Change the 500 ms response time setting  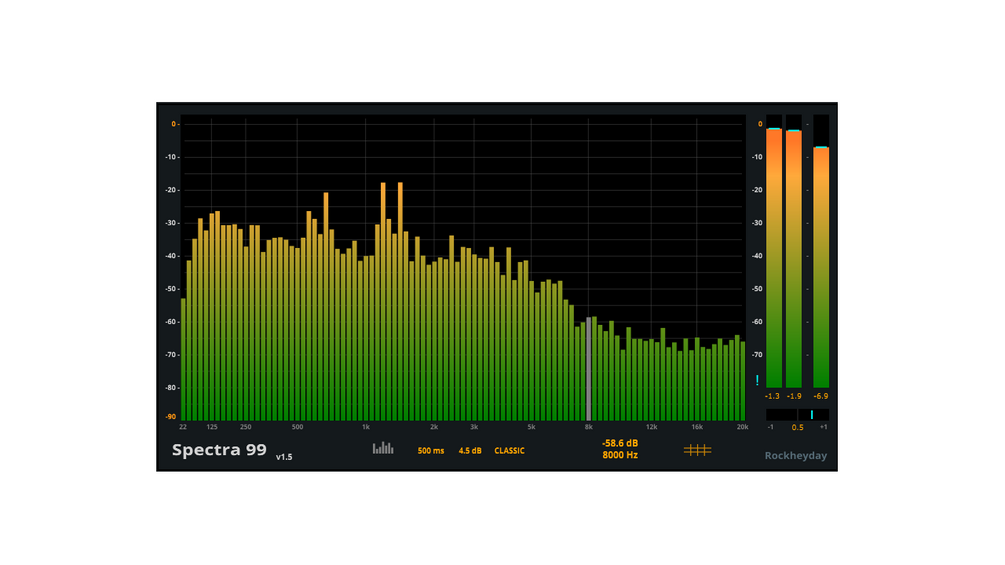click(x=431, y=451)
